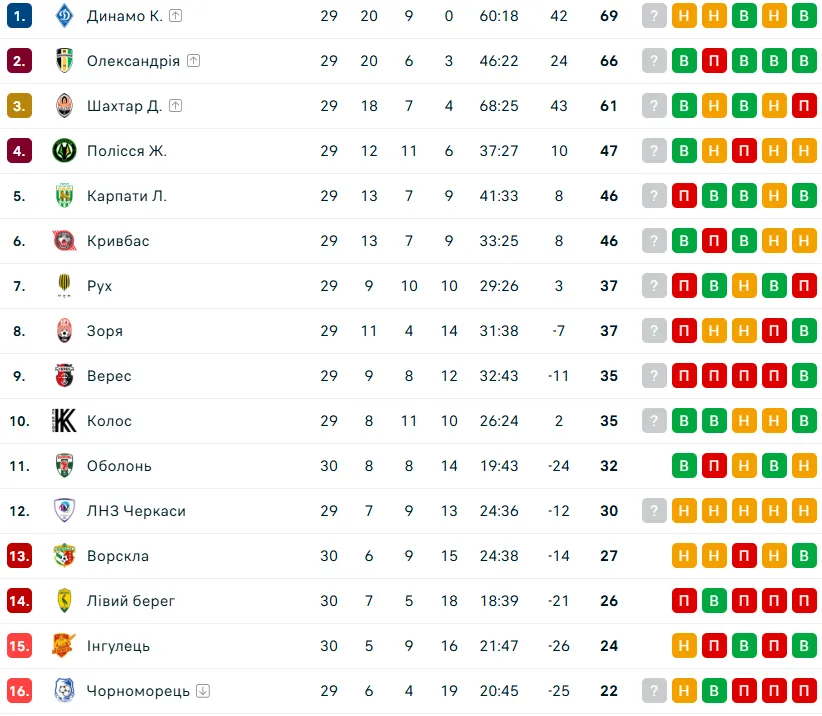Viewport: 822px width, 716px height.
Task: Click the Динамо К. club logo
Action: 64,16
